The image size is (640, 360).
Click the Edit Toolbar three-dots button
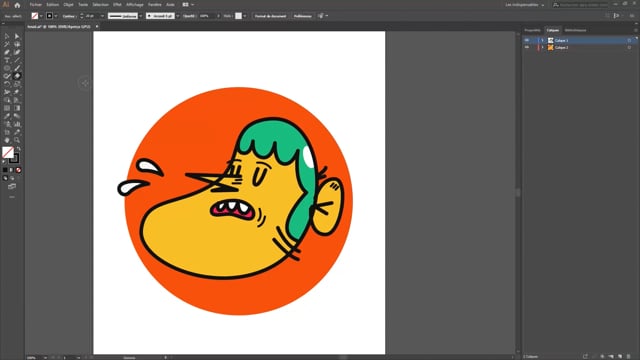pyautogui.click(x=12, y=197)
